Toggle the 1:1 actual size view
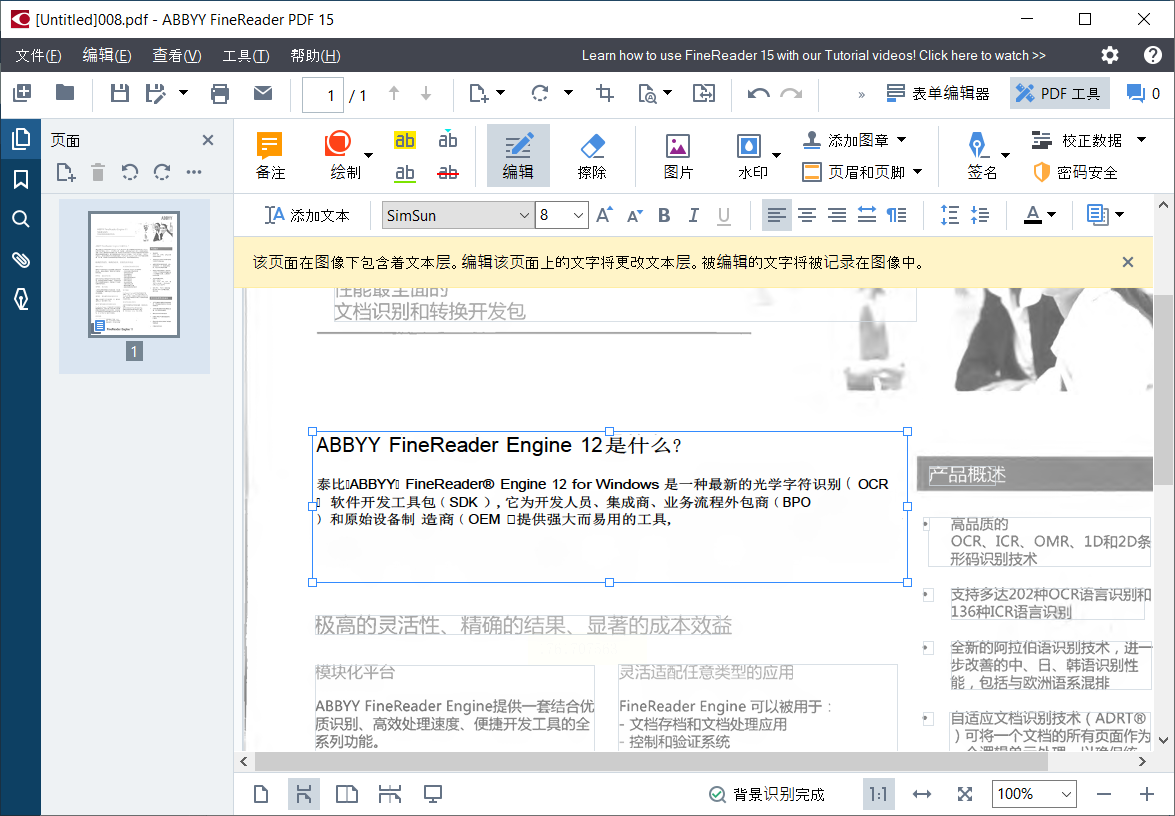 pos(878,794)
